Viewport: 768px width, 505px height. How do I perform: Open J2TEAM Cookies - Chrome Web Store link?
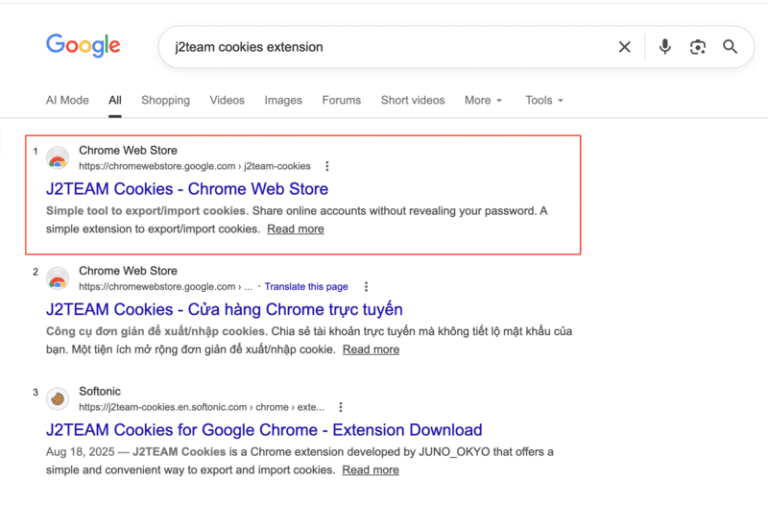(187, 189)
